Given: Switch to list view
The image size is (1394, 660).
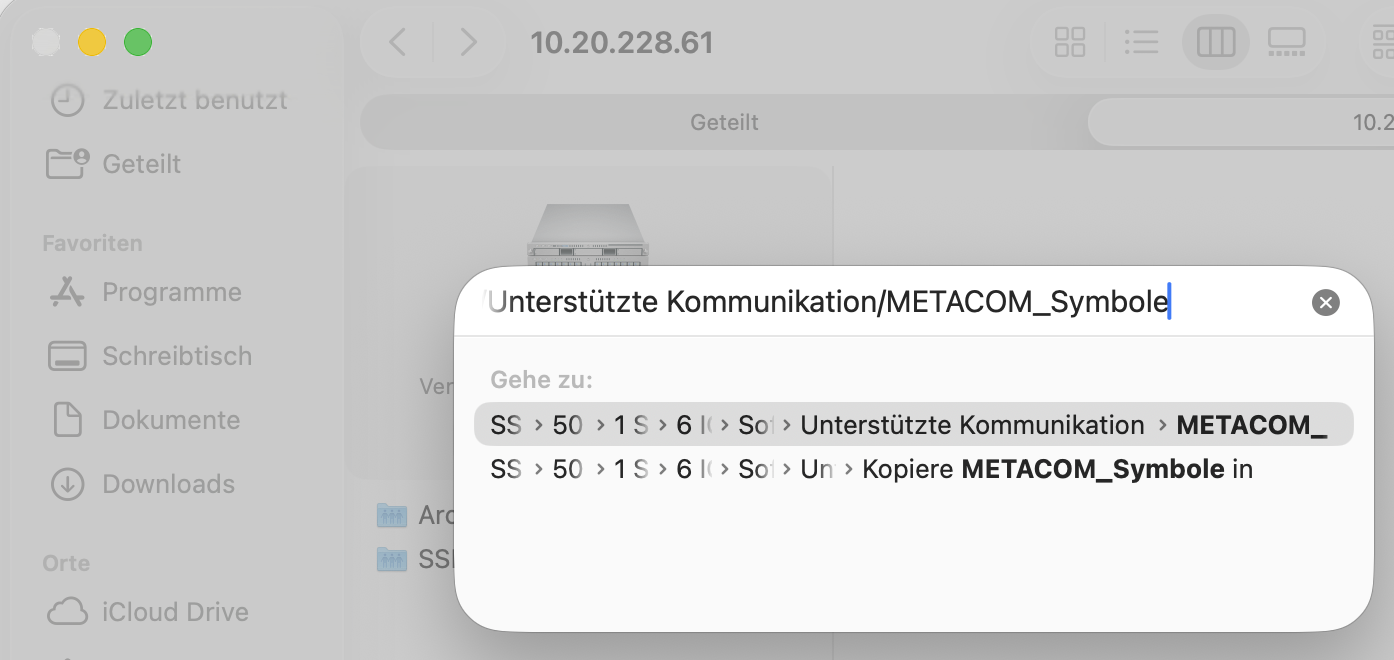Looking at the screenshot, I should click(1141, 42).
